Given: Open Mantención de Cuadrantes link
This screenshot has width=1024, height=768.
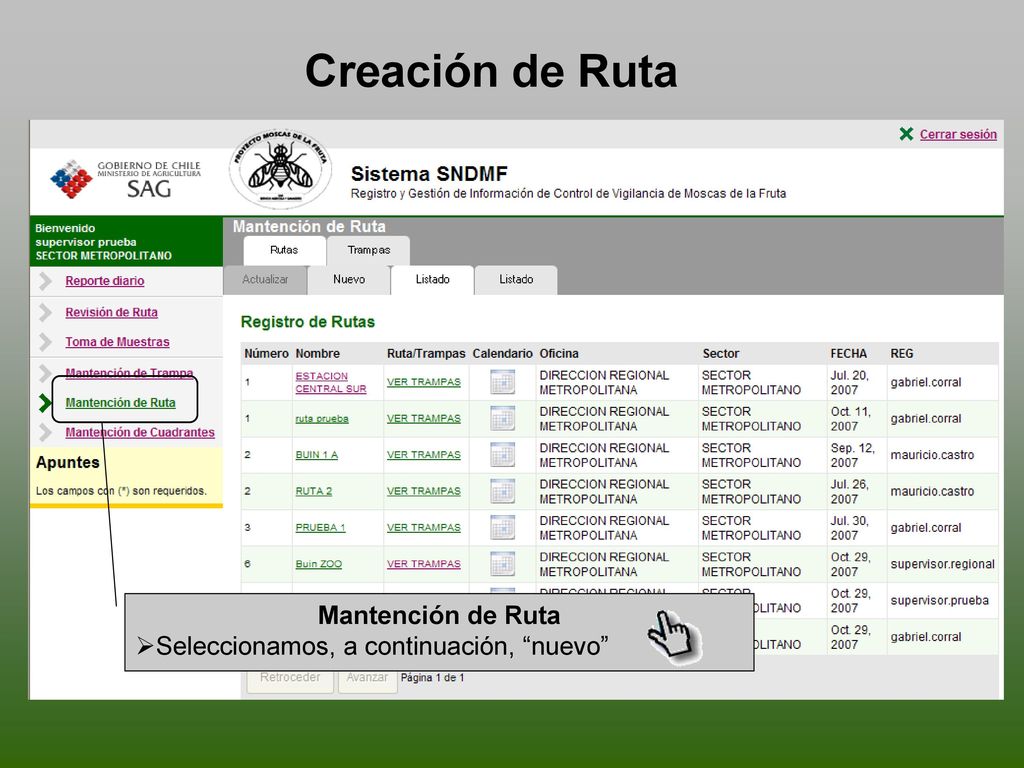Looking at the screenshot, I should coord(140,432).
